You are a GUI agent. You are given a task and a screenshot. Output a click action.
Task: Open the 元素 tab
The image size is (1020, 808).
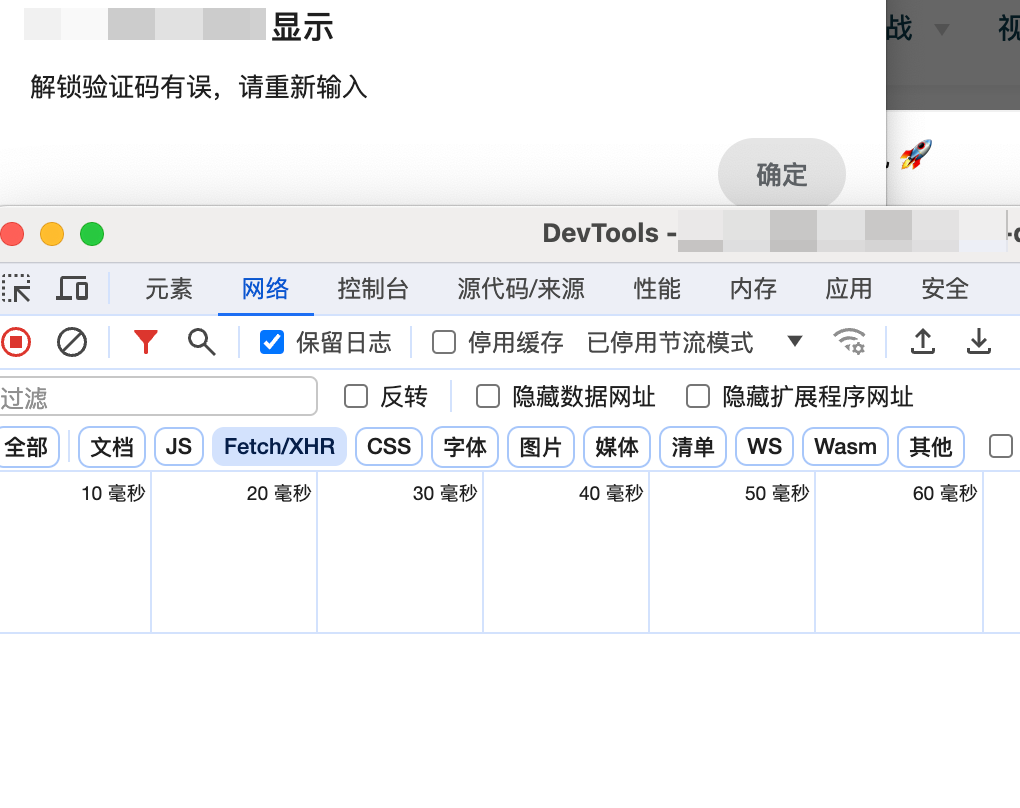(x=169, y=289)
